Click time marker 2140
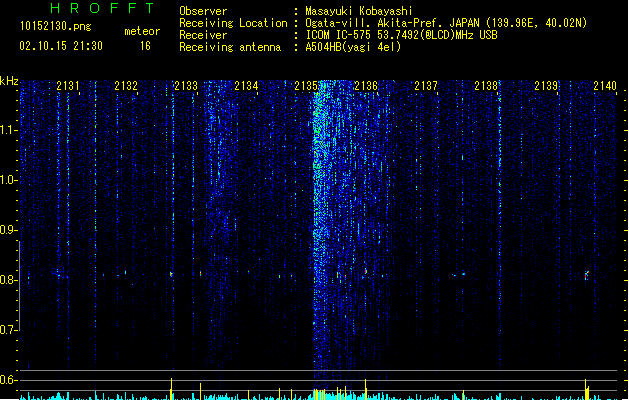The height and width of the screenshot is (400, 629). pyautogui.click(x=605, y=86)
